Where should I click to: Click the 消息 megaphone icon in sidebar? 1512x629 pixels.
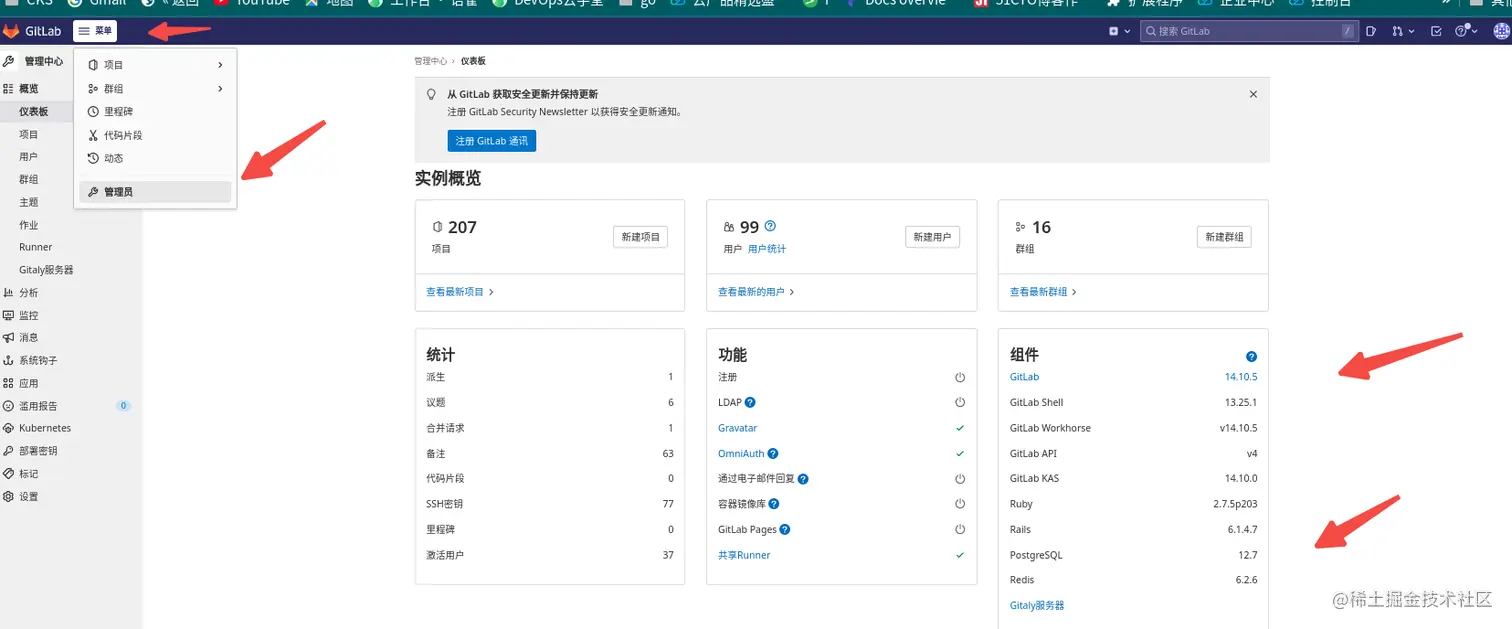click(8, 338)
